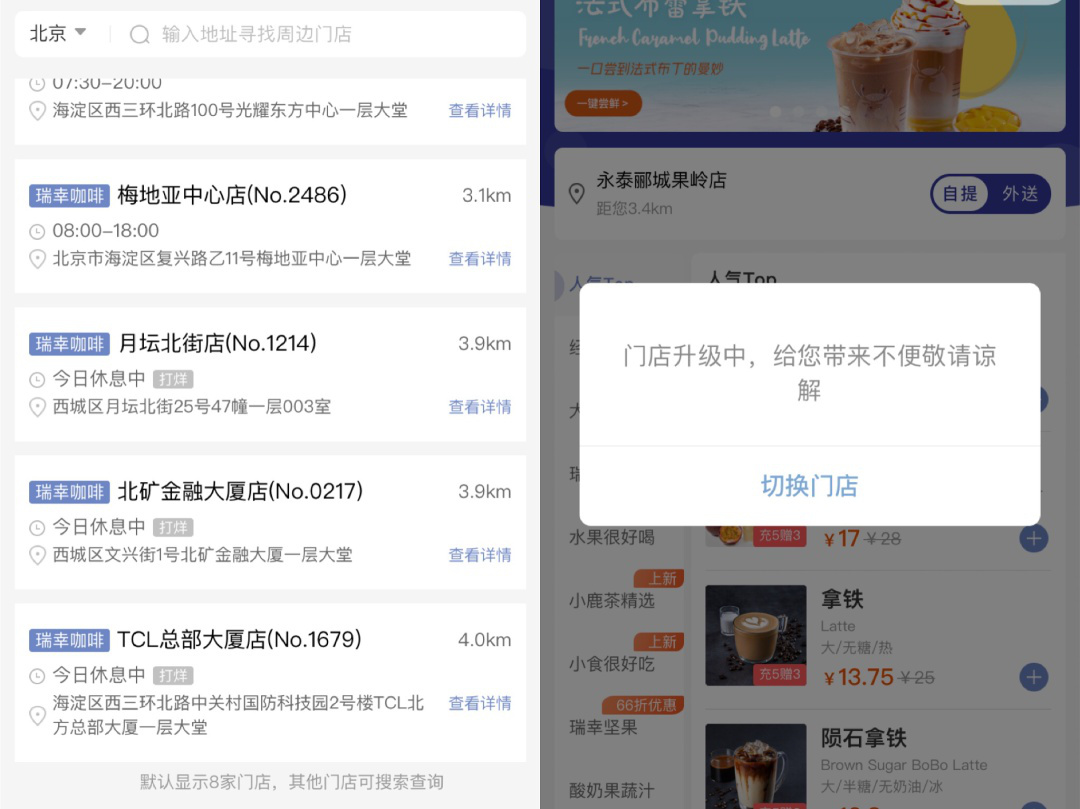Click the 打烊 badge on 北矿金融大厦店
1080x809 pixels.
pyautogui.click(x=172, y=527)
